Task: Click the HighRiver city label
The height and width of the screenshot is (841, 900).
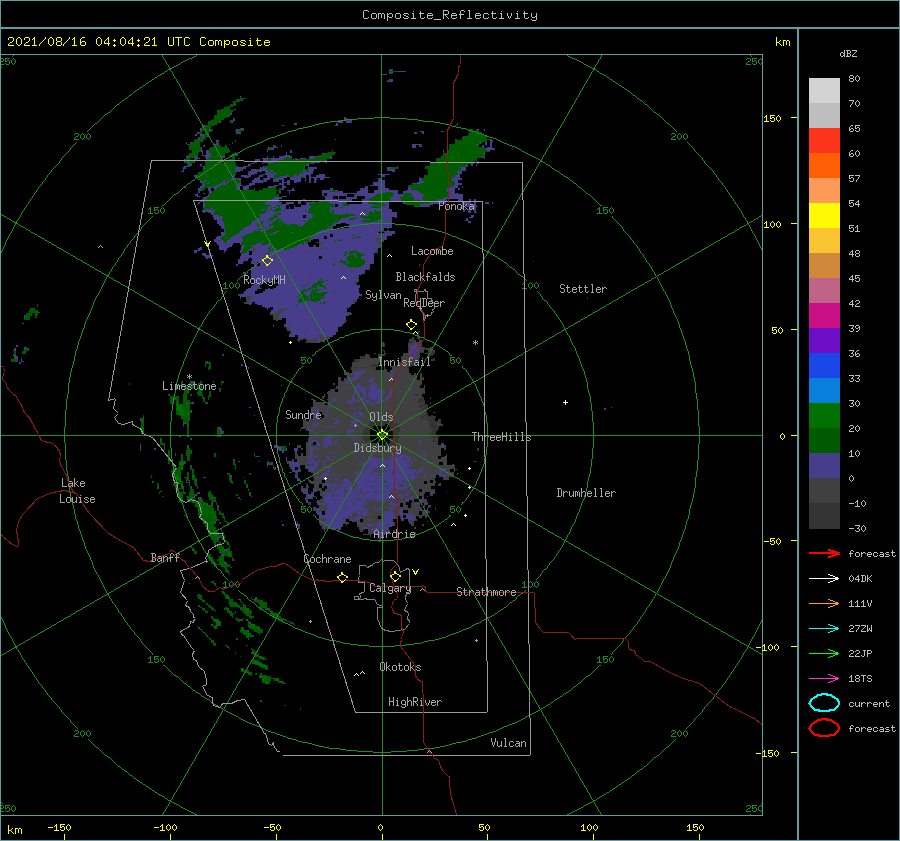Action: 415,702
